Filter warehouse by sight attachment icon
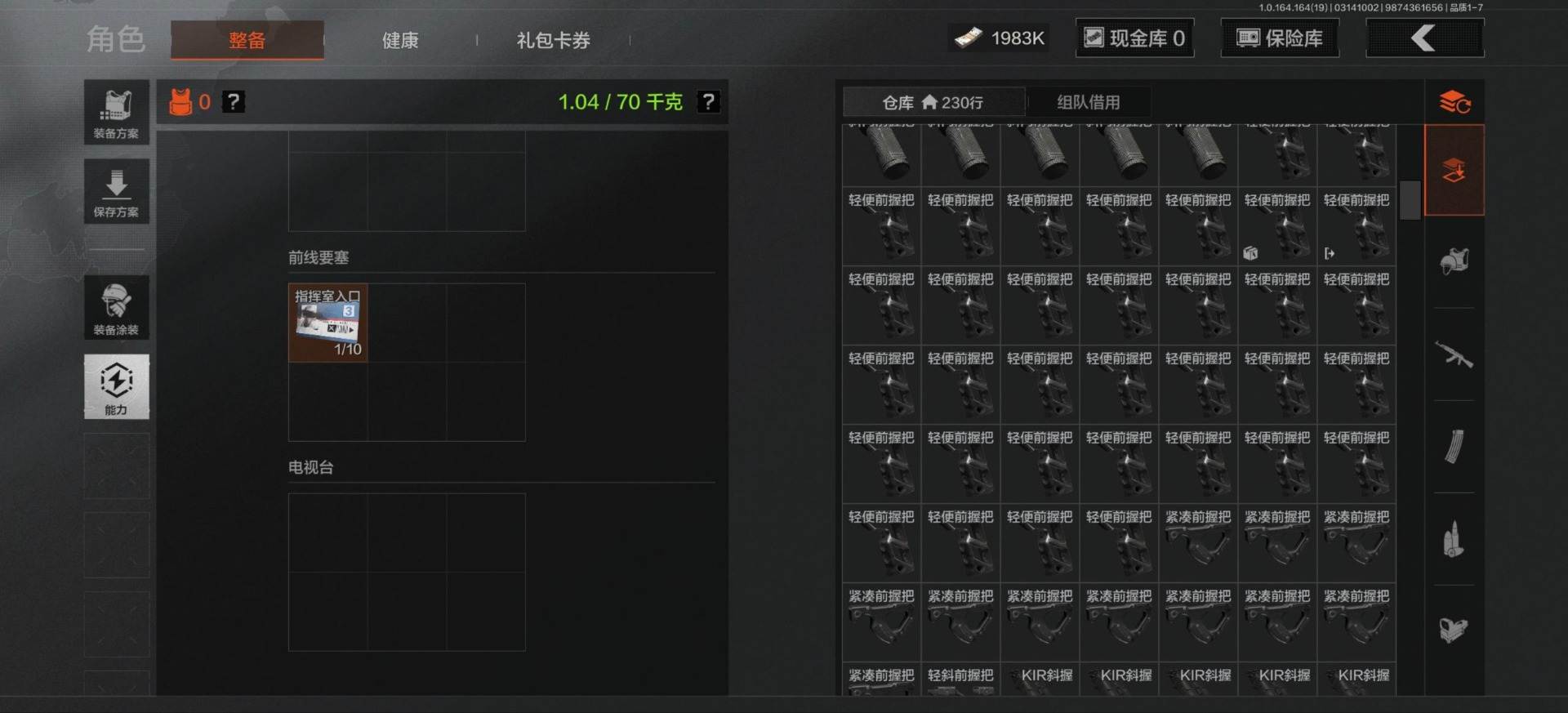This screenshot has height=713, width=1568. (x=1454, y=629)
